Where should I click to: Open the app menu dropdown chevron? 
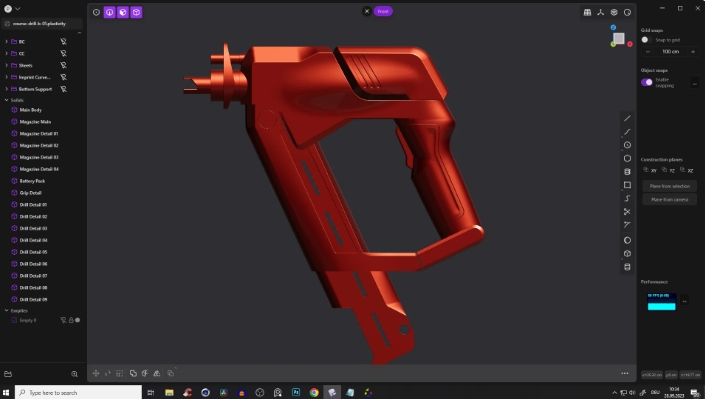coord(18,9)
